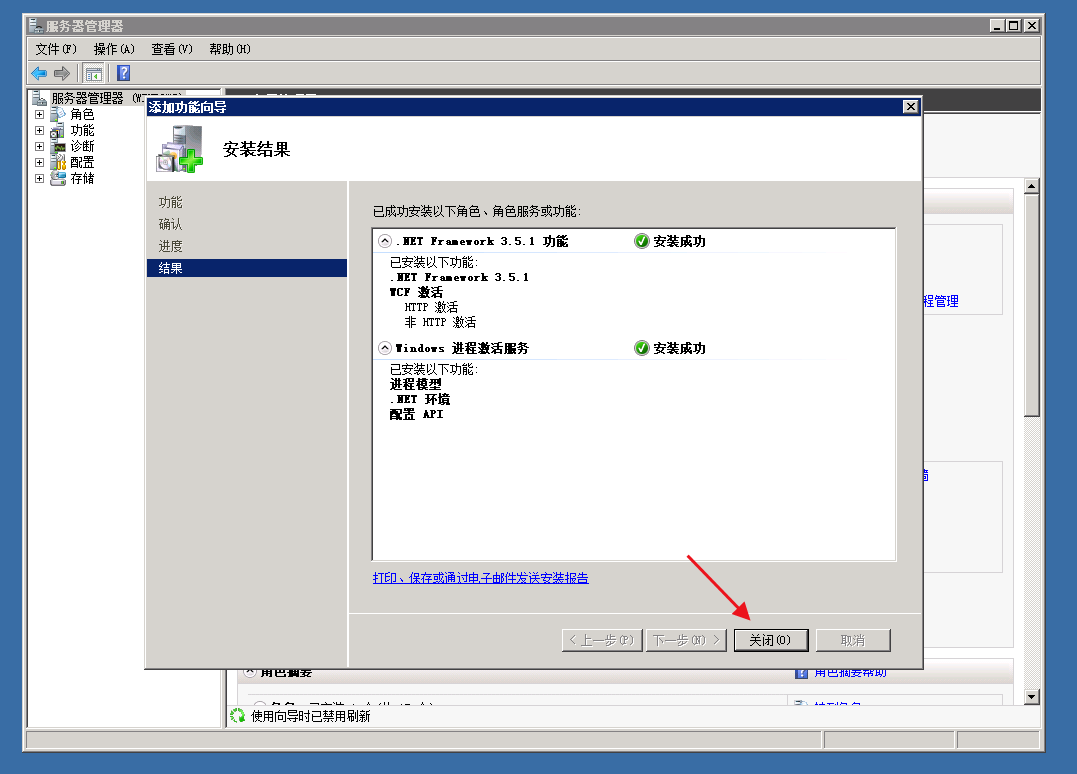The image size is (1077, 774).
Task: Select the 角色 (Roles) node icon
Action: (58, 115)
